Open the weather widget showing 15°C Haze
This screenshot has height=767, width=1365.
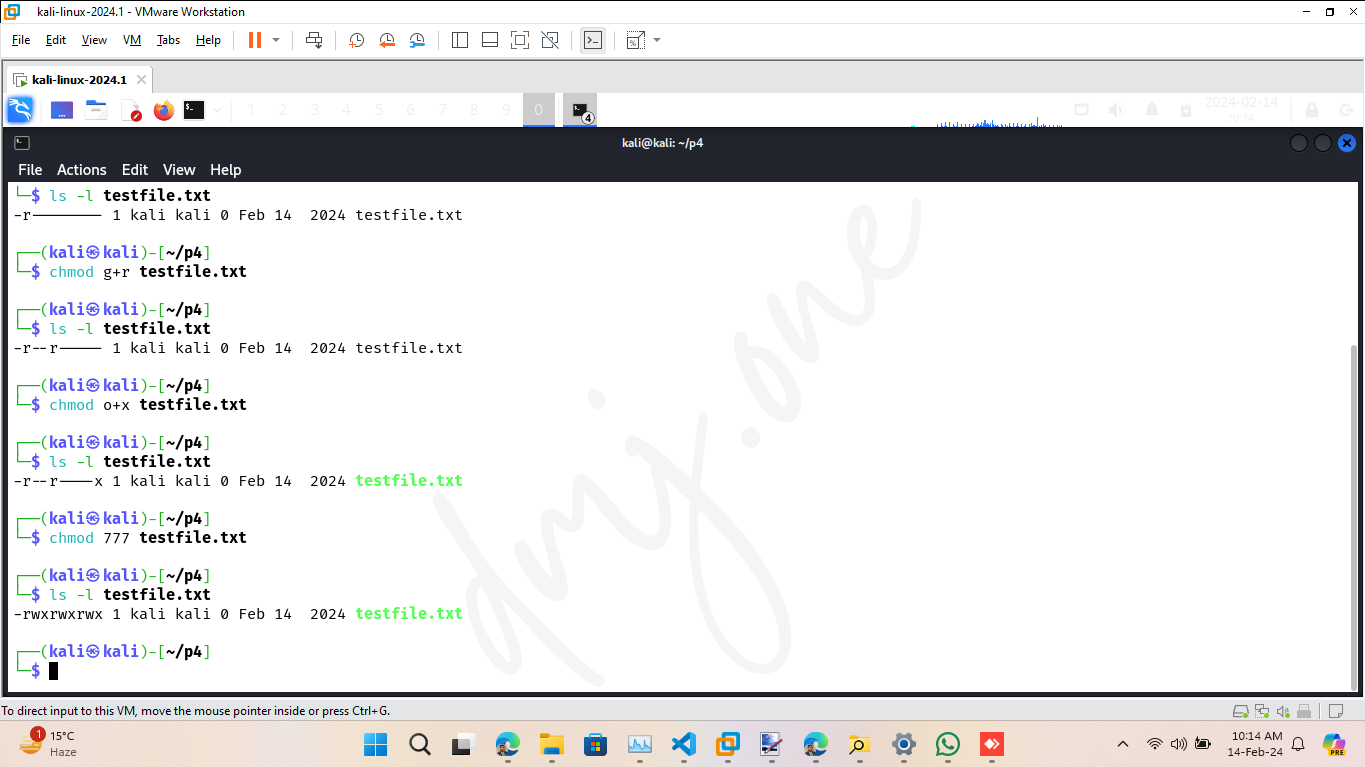coord(48,744)
